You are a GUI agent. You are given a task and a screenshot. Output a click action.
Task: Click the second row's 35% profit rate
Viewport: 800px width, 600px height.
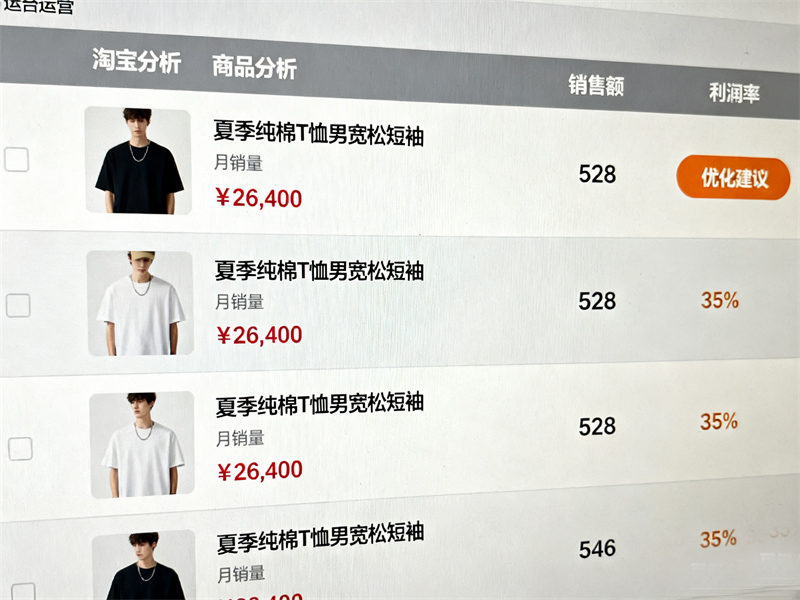719,300
